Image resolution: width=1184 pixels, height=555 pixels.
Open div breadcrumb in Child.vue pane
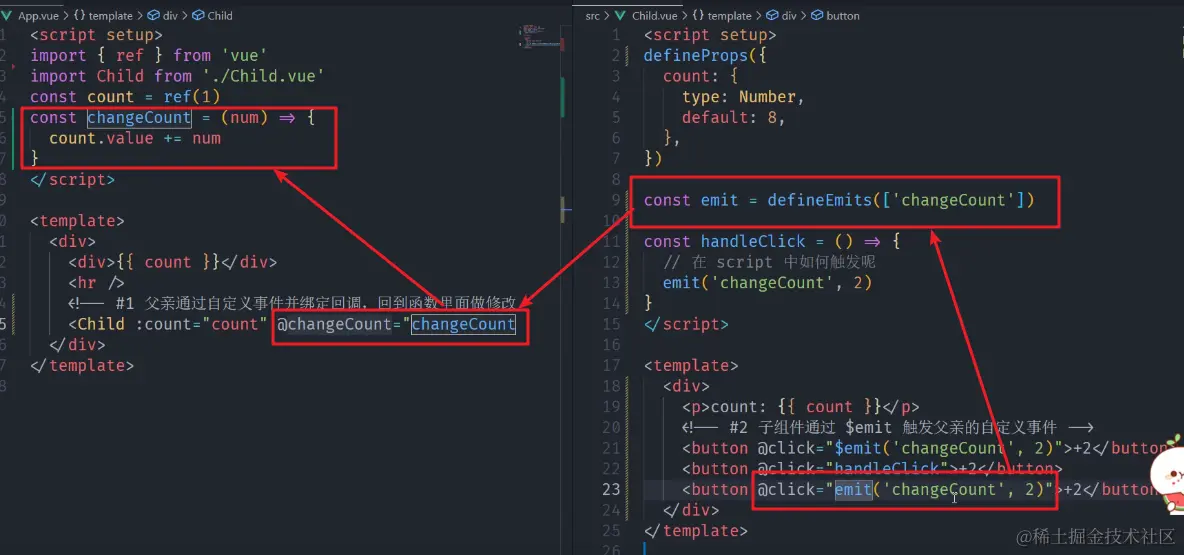789,15
